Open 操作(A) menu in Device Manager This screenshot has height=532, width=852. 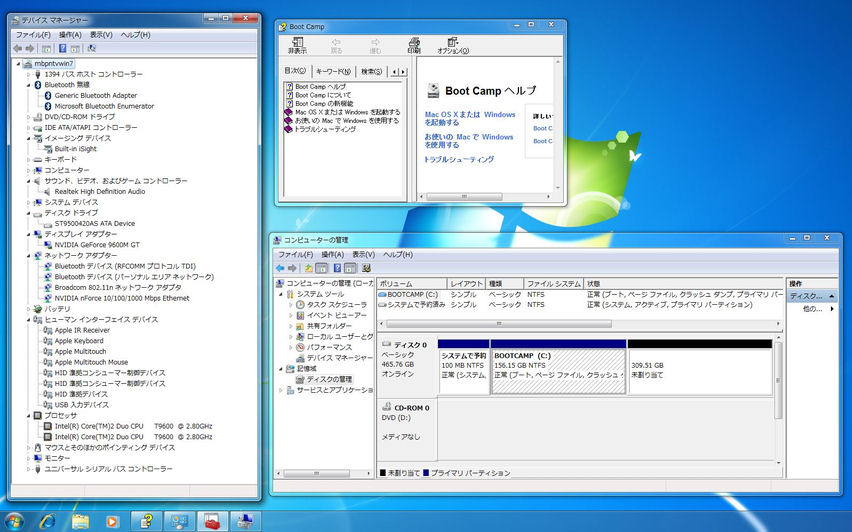[x=69, y=35]
